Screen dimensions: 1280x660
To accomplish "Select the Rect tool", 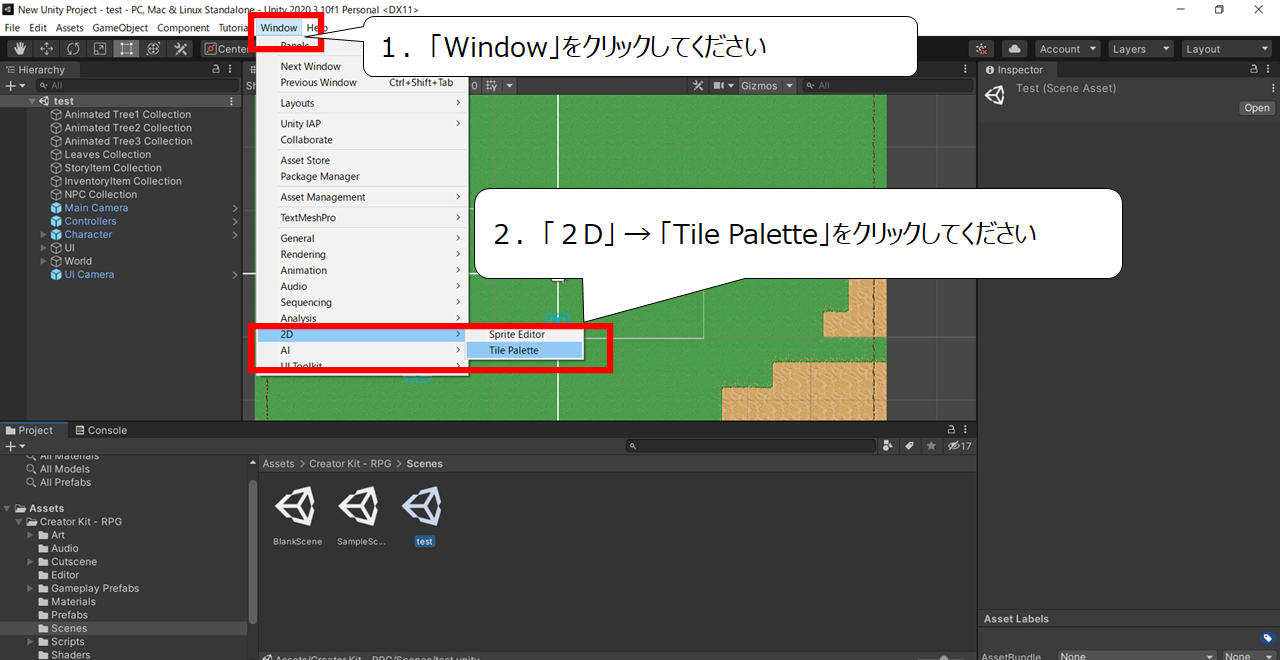I will tap(126, 49).
